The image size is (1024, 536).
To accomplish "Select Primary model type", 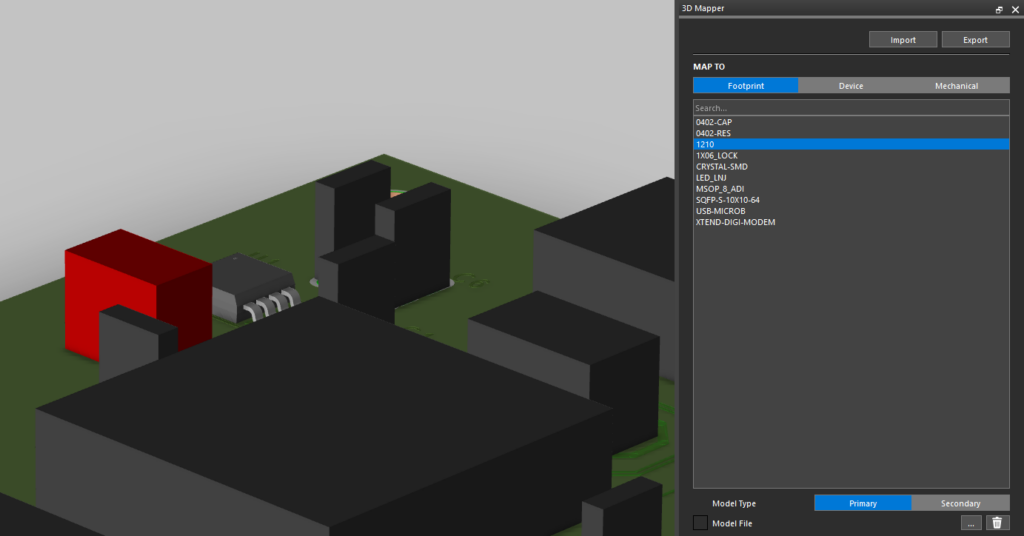I will tap(863, 503).
